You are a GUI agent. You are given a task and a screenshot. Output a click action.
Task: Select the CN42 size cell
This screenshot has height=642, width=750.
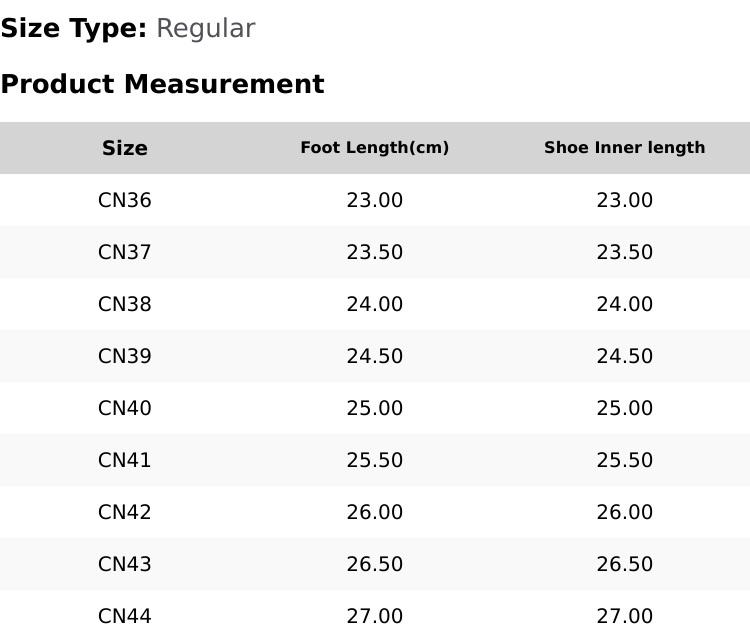tap(125, 512)
